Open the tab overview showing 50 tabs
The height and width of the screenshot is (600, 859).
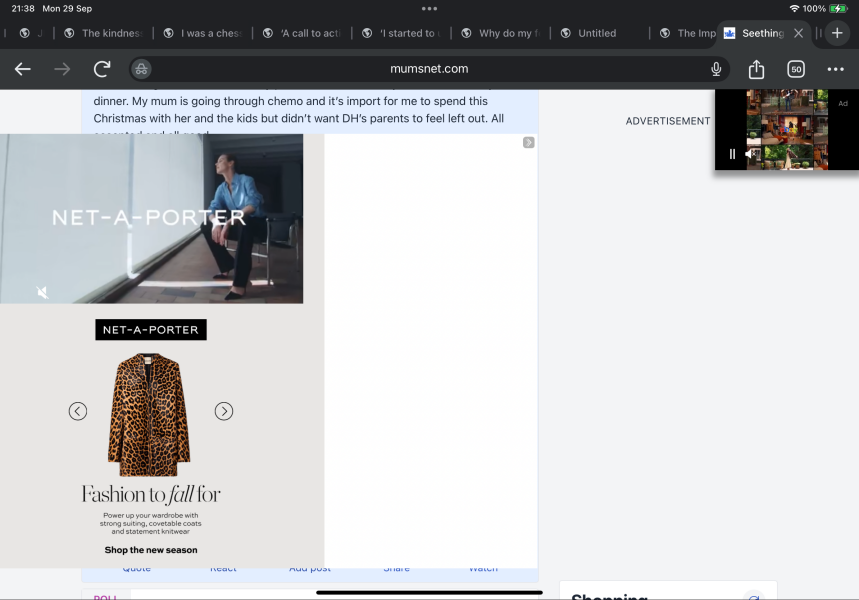pyautogui.click(x=796, y=69)
